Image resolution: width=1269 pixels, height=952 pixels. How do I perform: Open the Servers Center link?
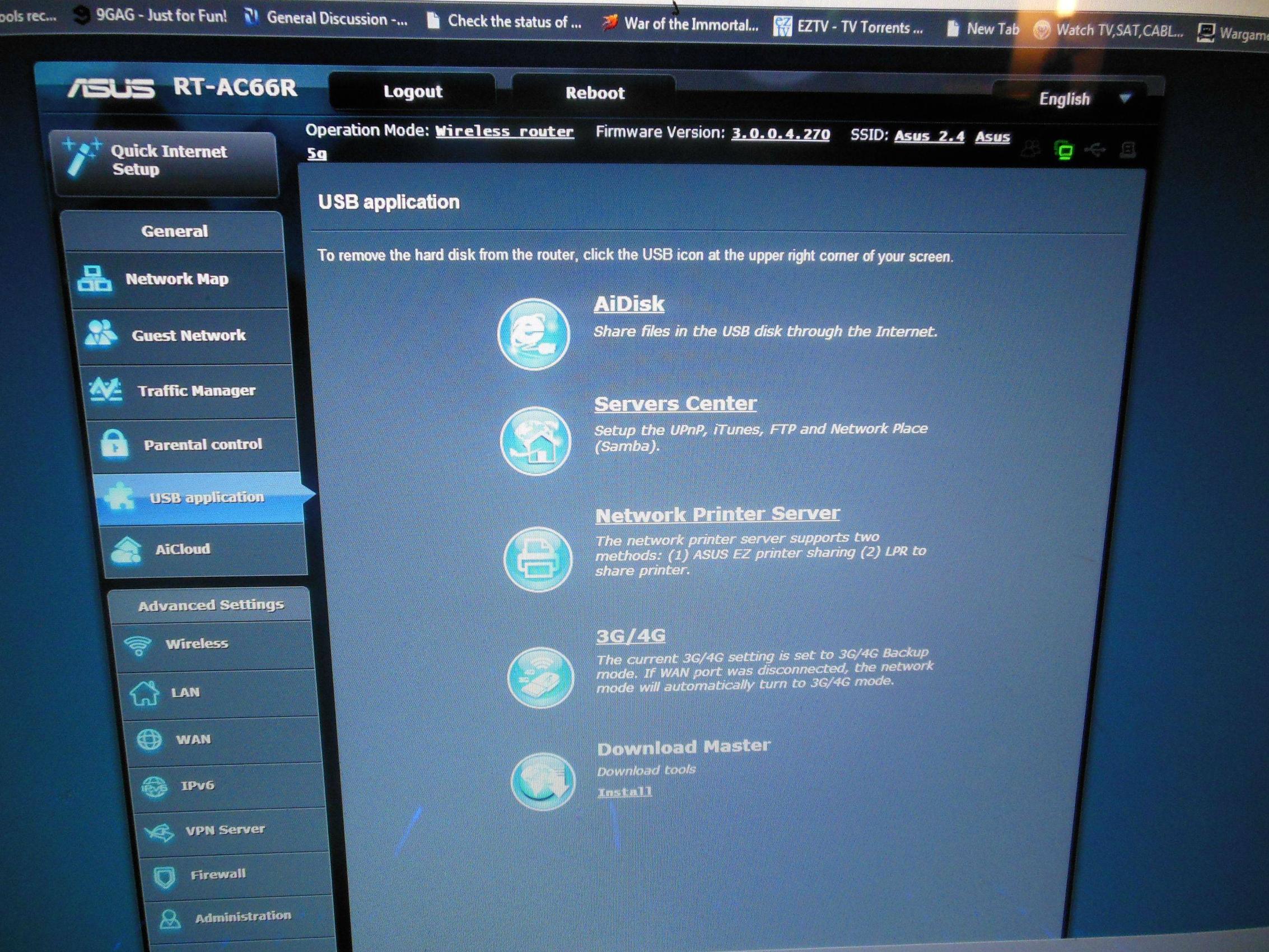coord(675,404)
